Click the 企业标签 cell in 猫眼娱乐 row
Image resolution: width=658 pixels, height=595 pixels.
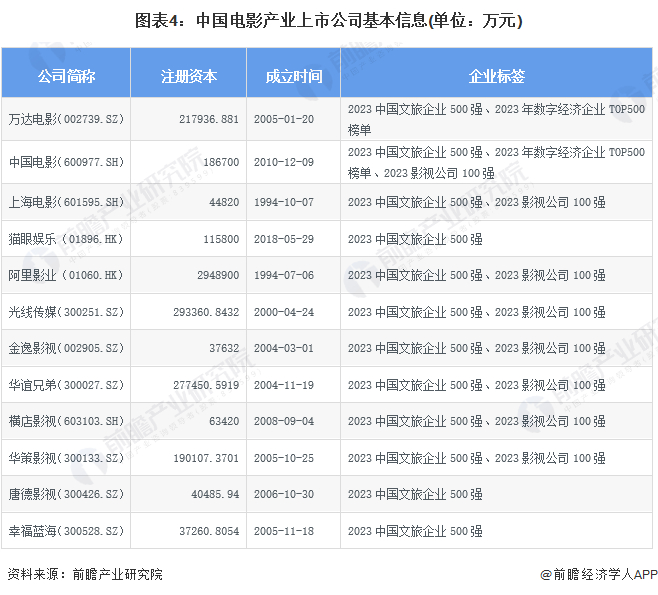click(x=496, y=239)
